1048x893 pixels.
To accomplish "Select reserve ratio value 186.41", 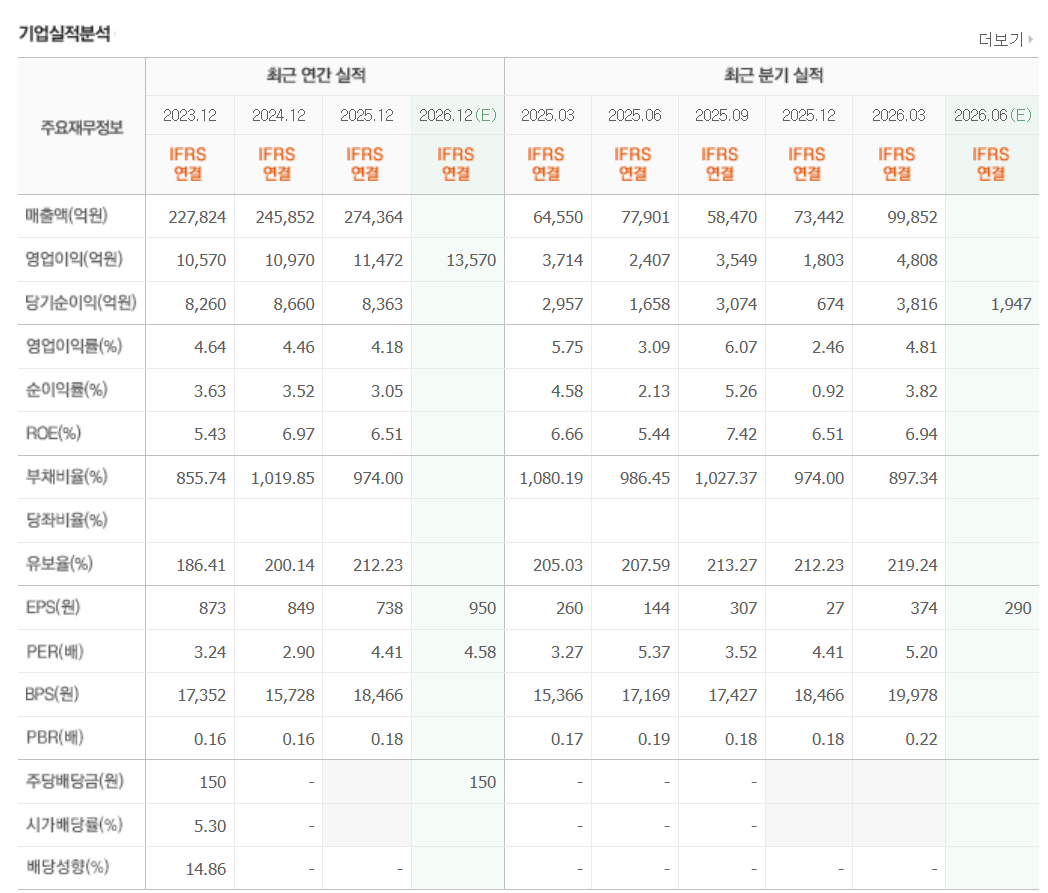I will pos(201,565).
